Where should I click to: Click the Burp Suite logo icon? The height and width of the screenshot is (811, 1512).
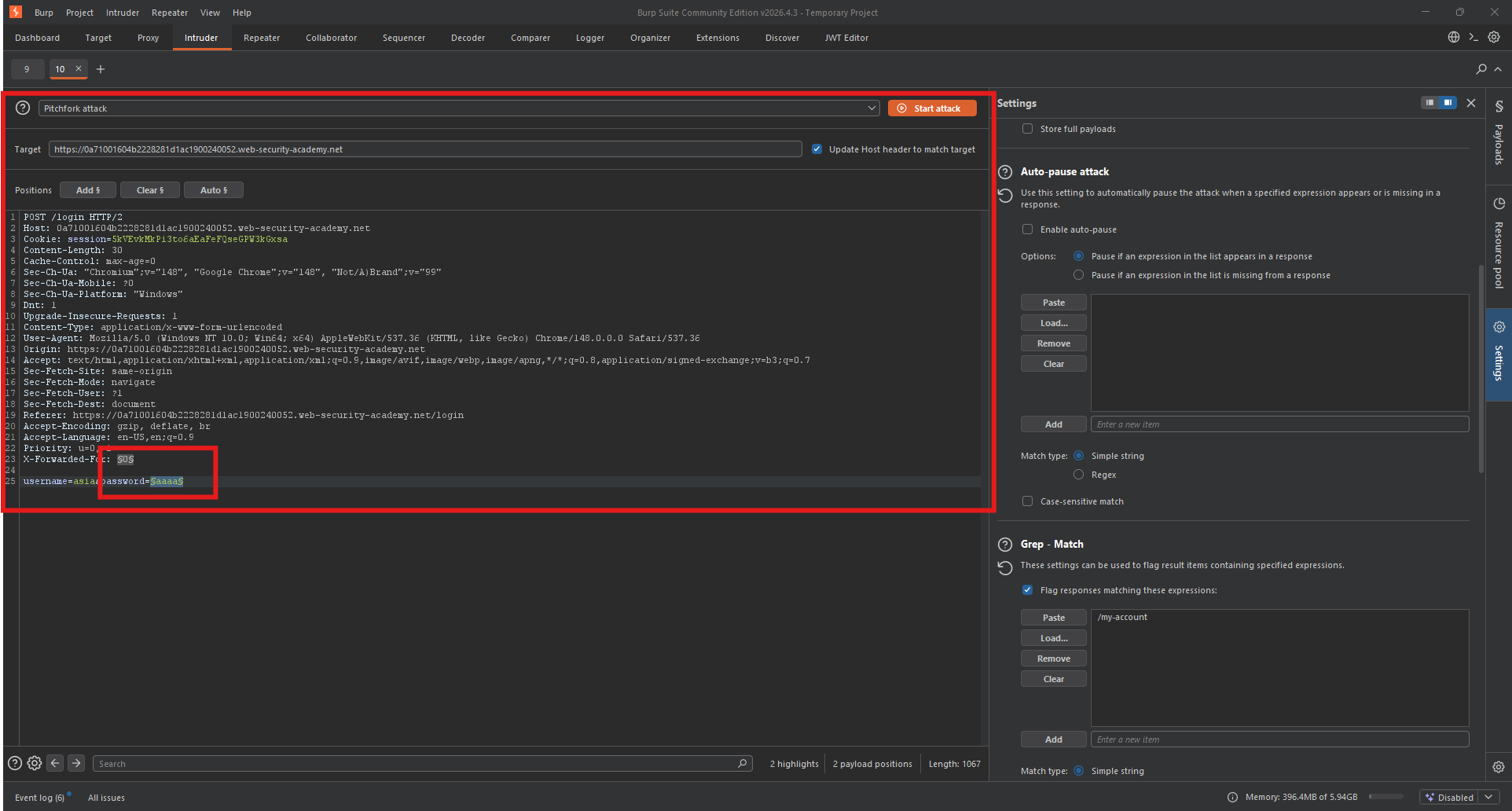(16, 12)
